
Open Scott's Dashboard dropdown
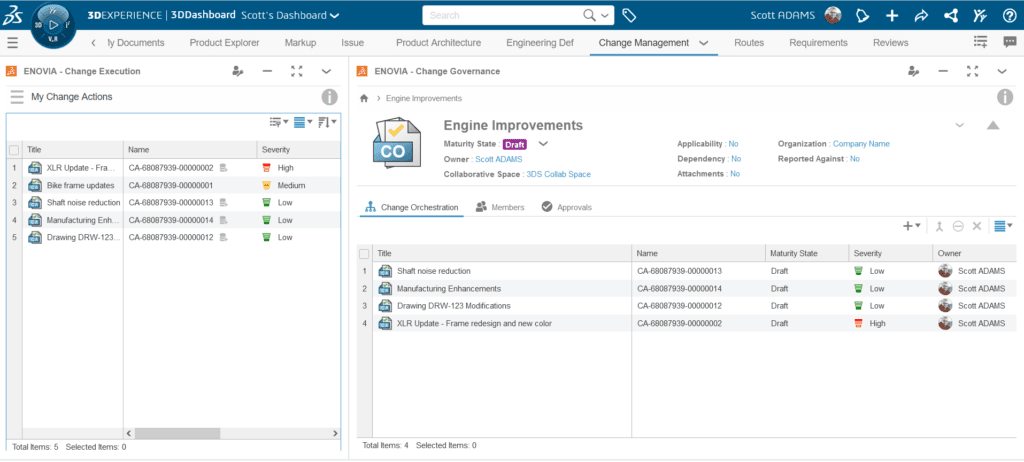(x=335, y=15)
